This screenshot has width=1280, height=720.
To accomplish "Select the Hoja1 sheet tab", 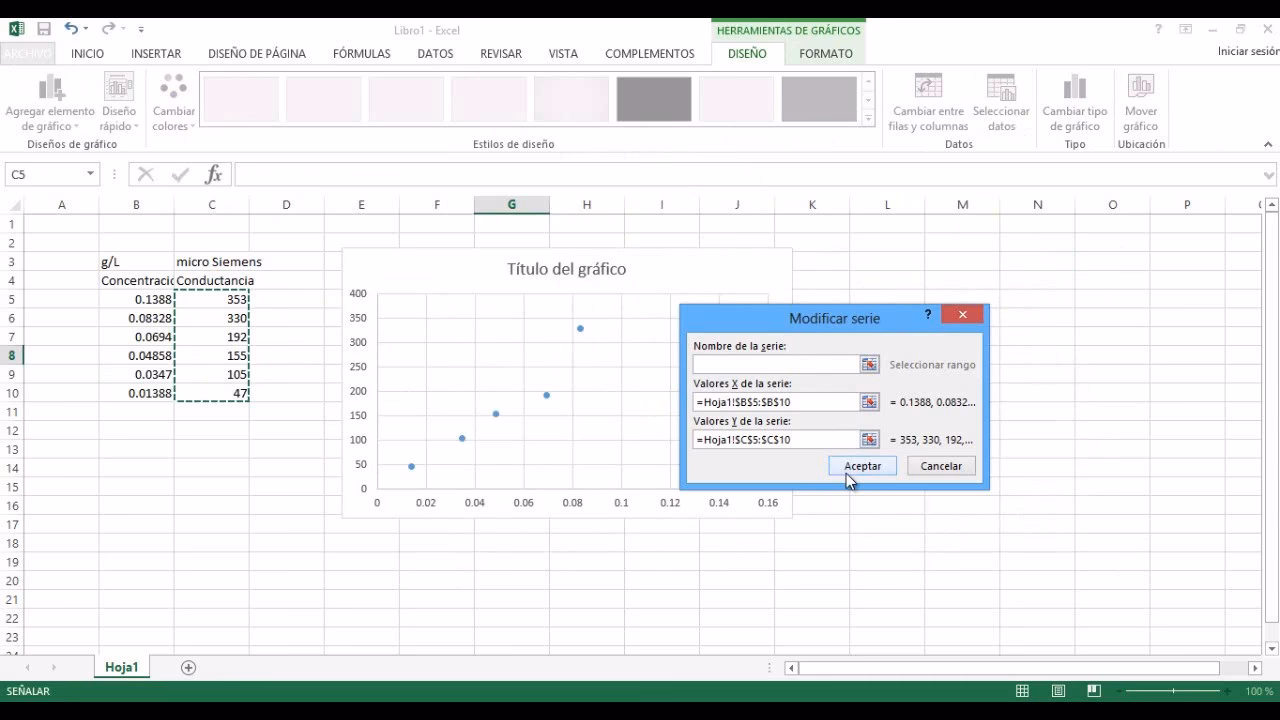I will pos(122,667).
